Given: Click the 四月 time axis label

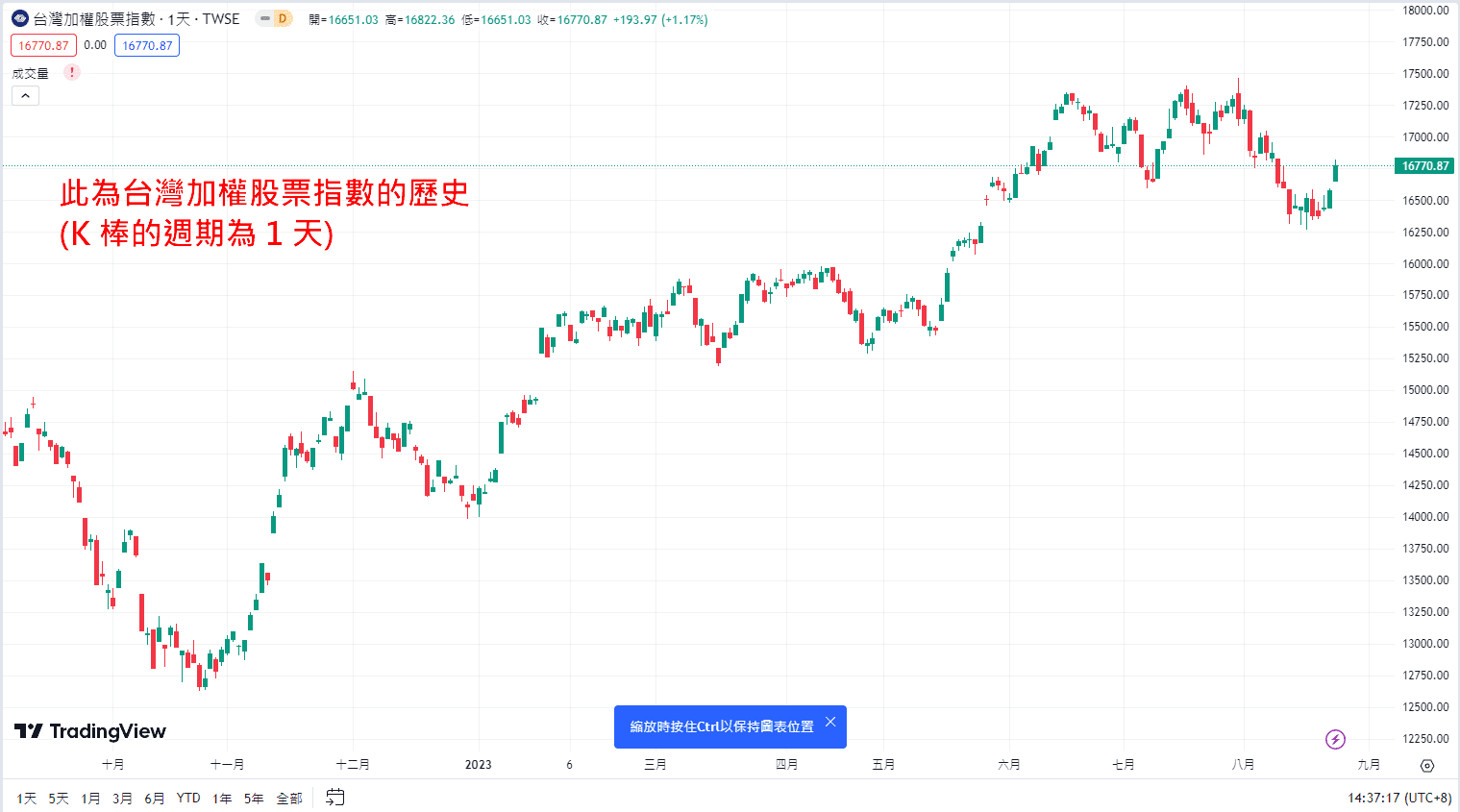Looking at the screenshot, I should (786, 765).
